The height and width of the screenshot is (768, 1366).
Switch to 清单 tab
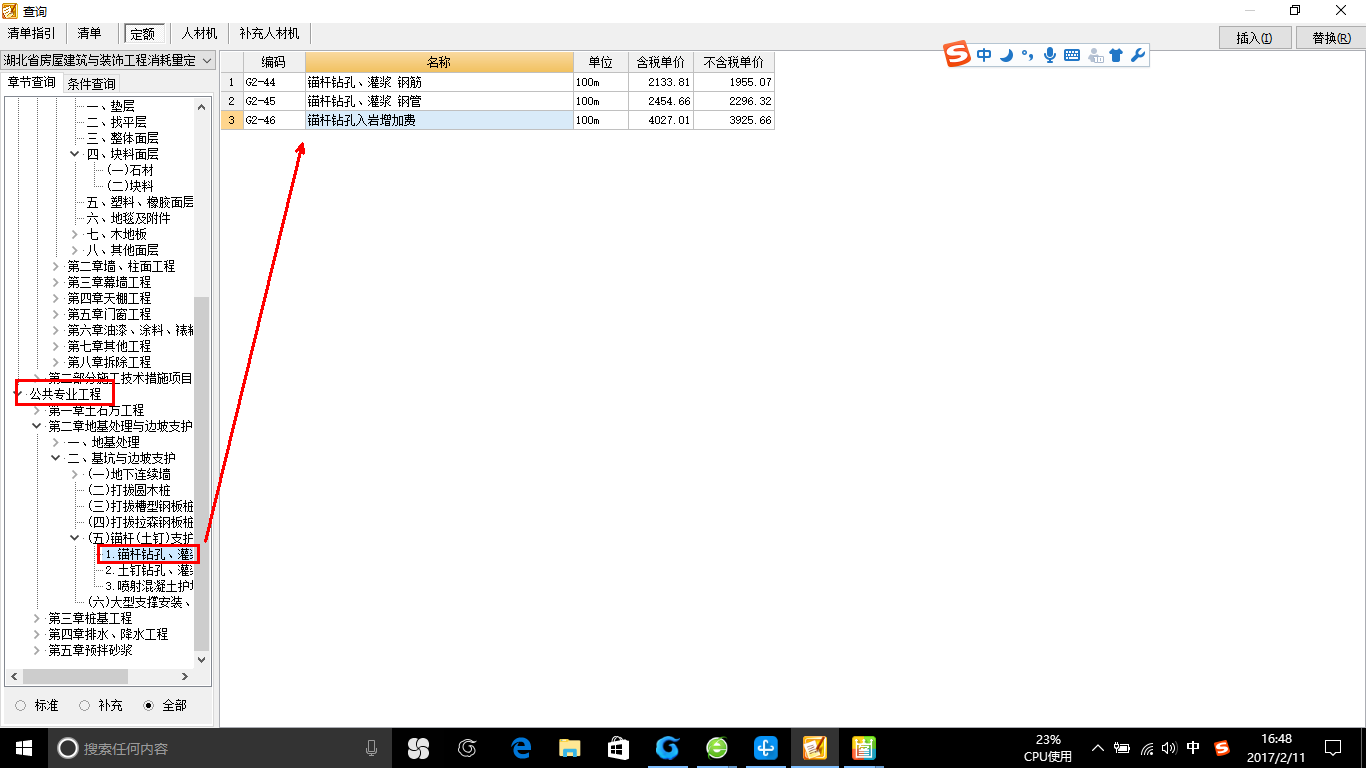pyautogui.click(x=90, y=33)
